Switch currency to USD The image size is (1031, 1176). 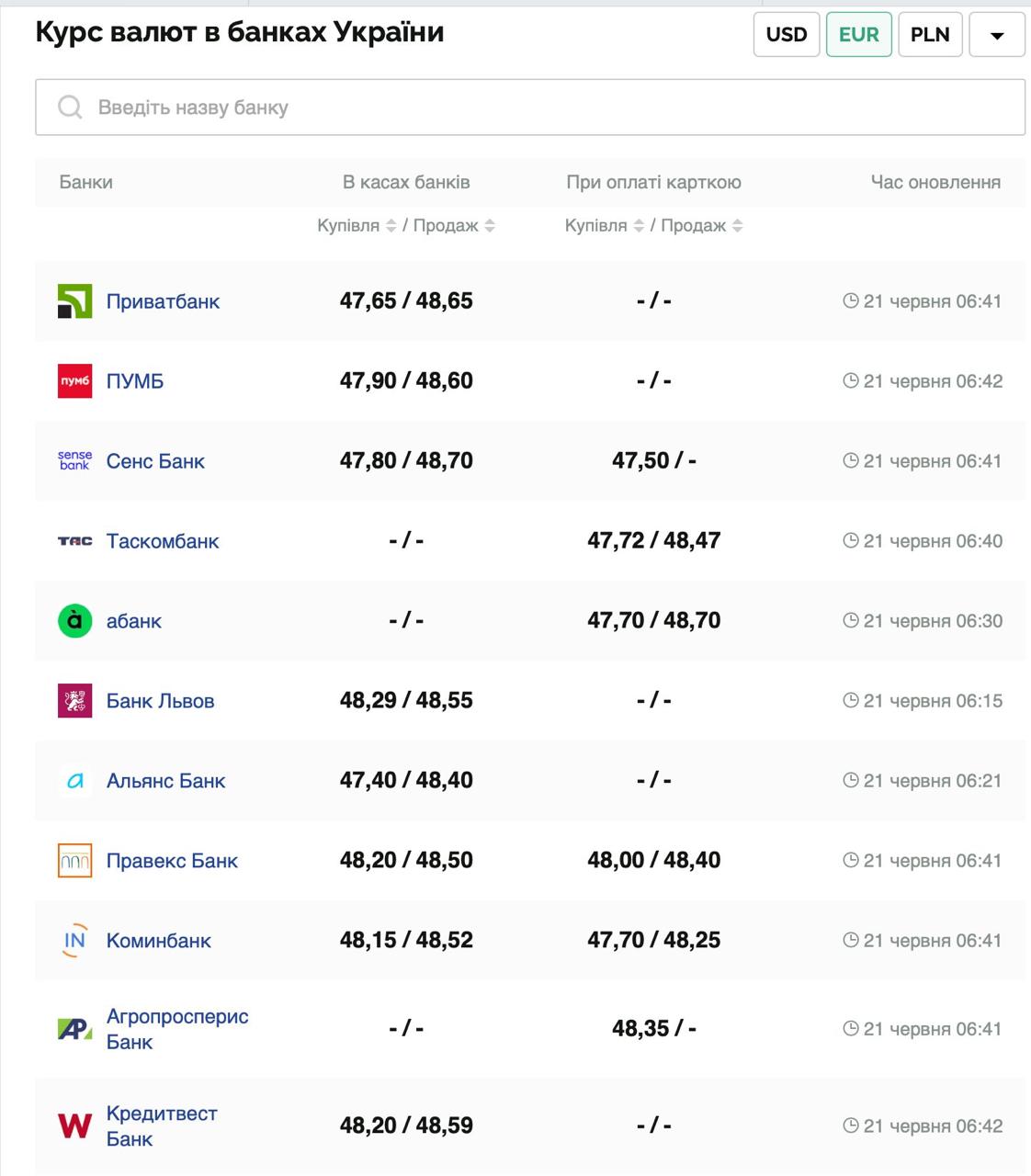(x=786, y=35)
